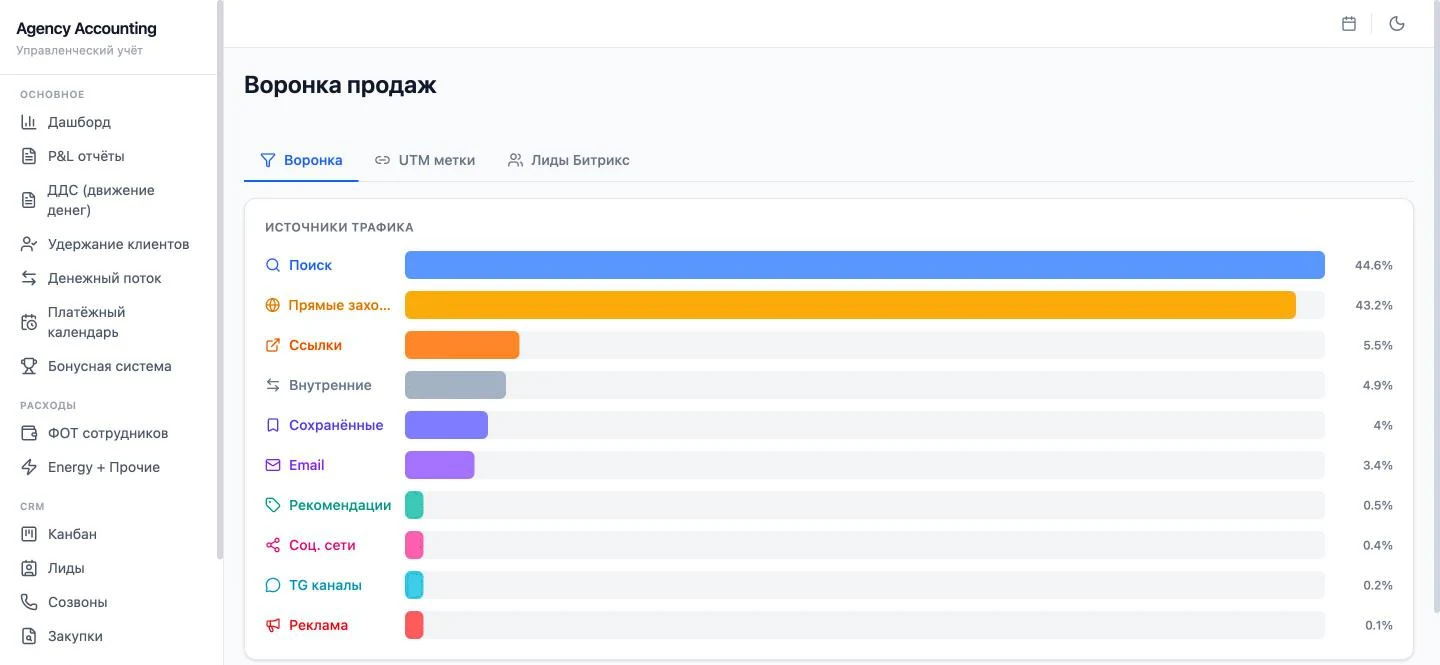Click the Соц. сети share icon

tap(273, 545)
